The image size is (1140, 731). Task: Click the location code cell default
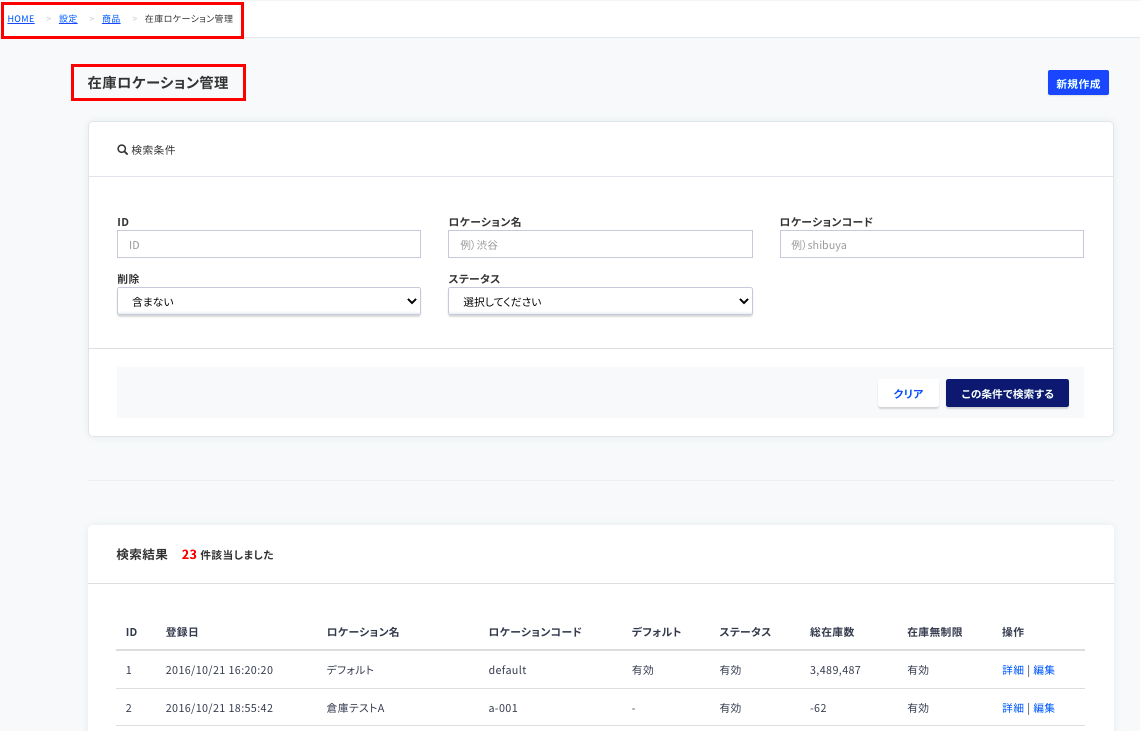507,670
